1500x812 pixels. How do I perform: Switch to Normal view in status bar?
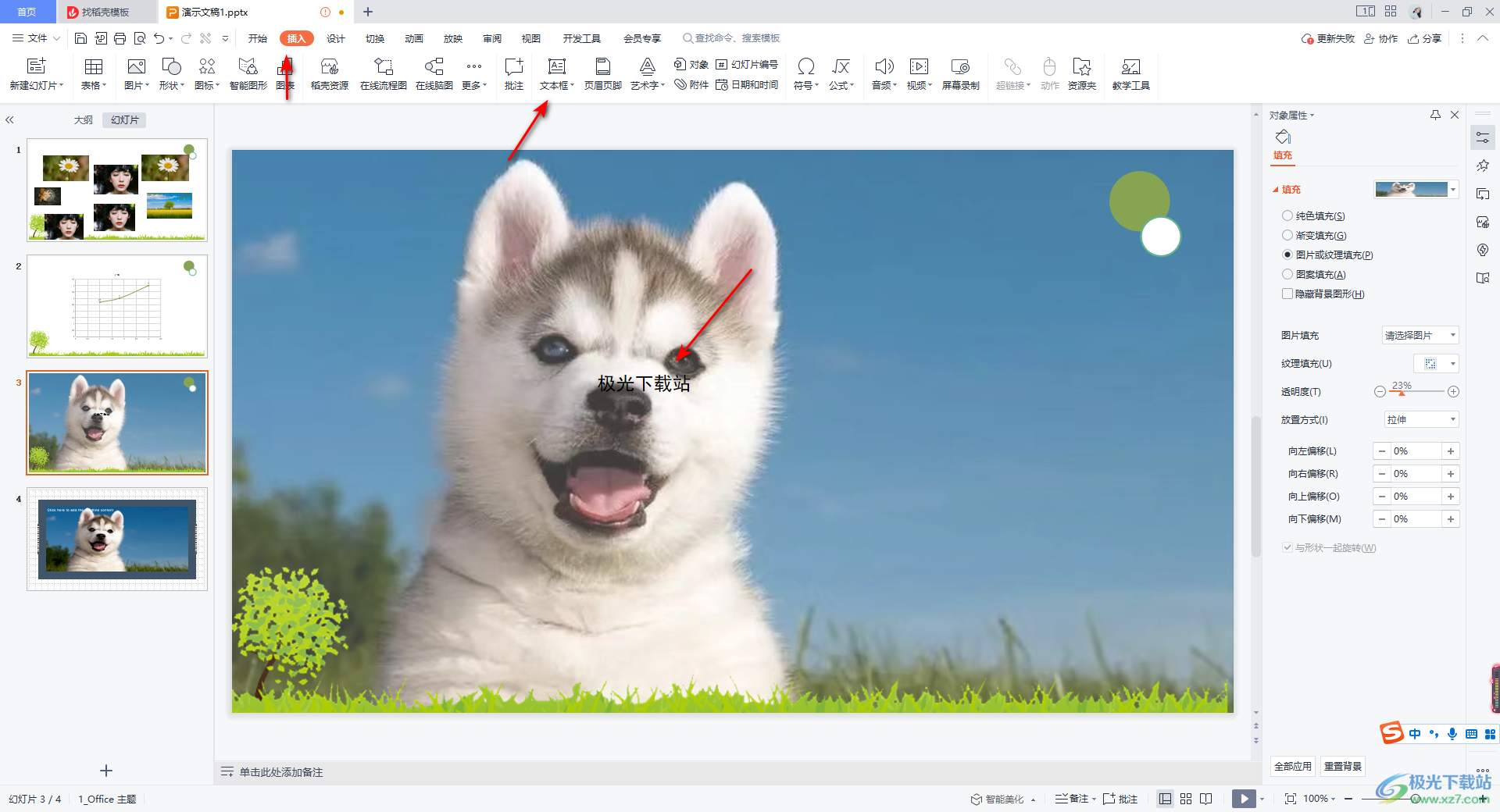1165,799
